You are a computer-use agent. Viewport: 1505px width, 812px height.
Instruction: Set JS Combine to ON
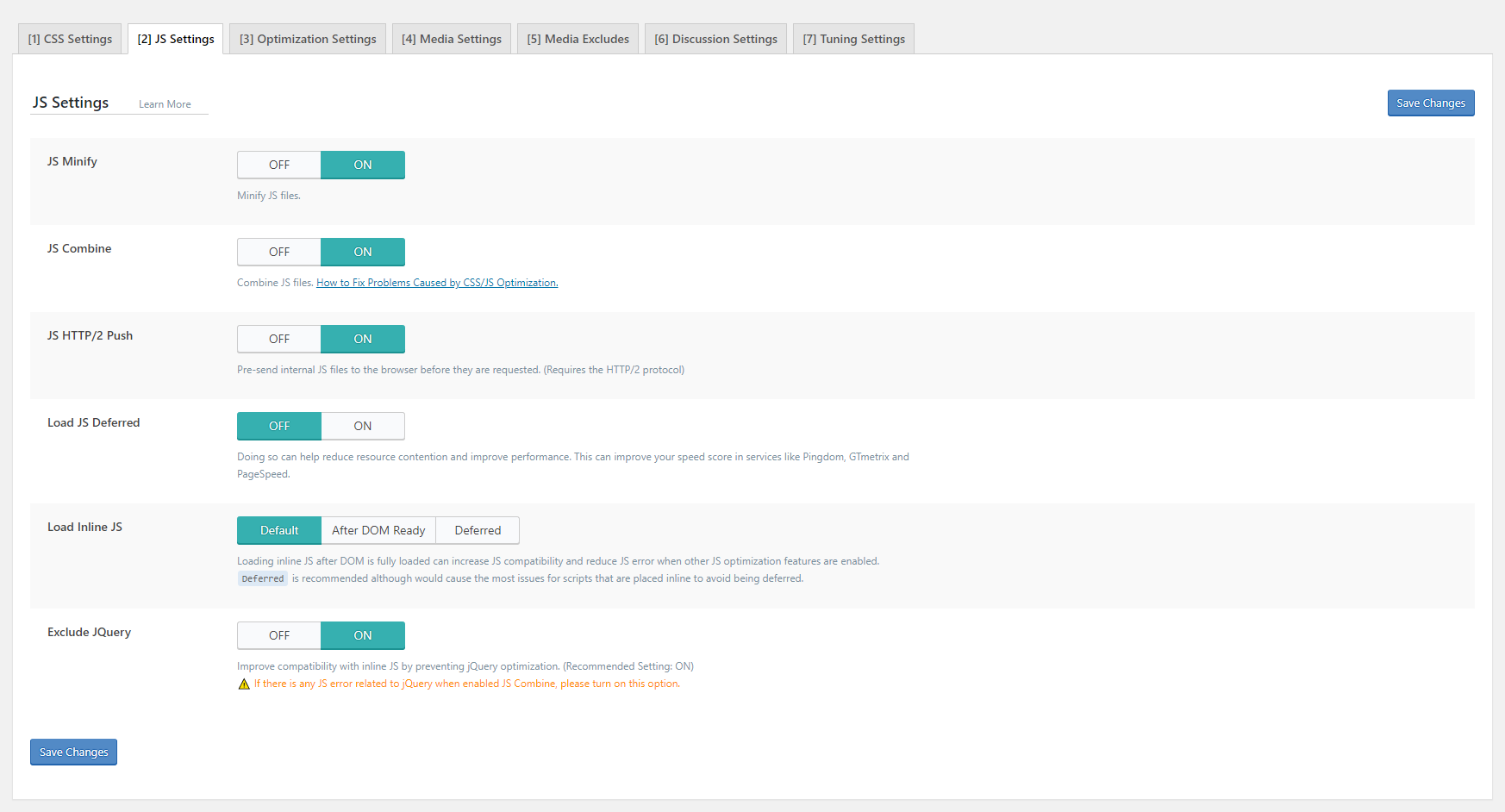[363, 252]
